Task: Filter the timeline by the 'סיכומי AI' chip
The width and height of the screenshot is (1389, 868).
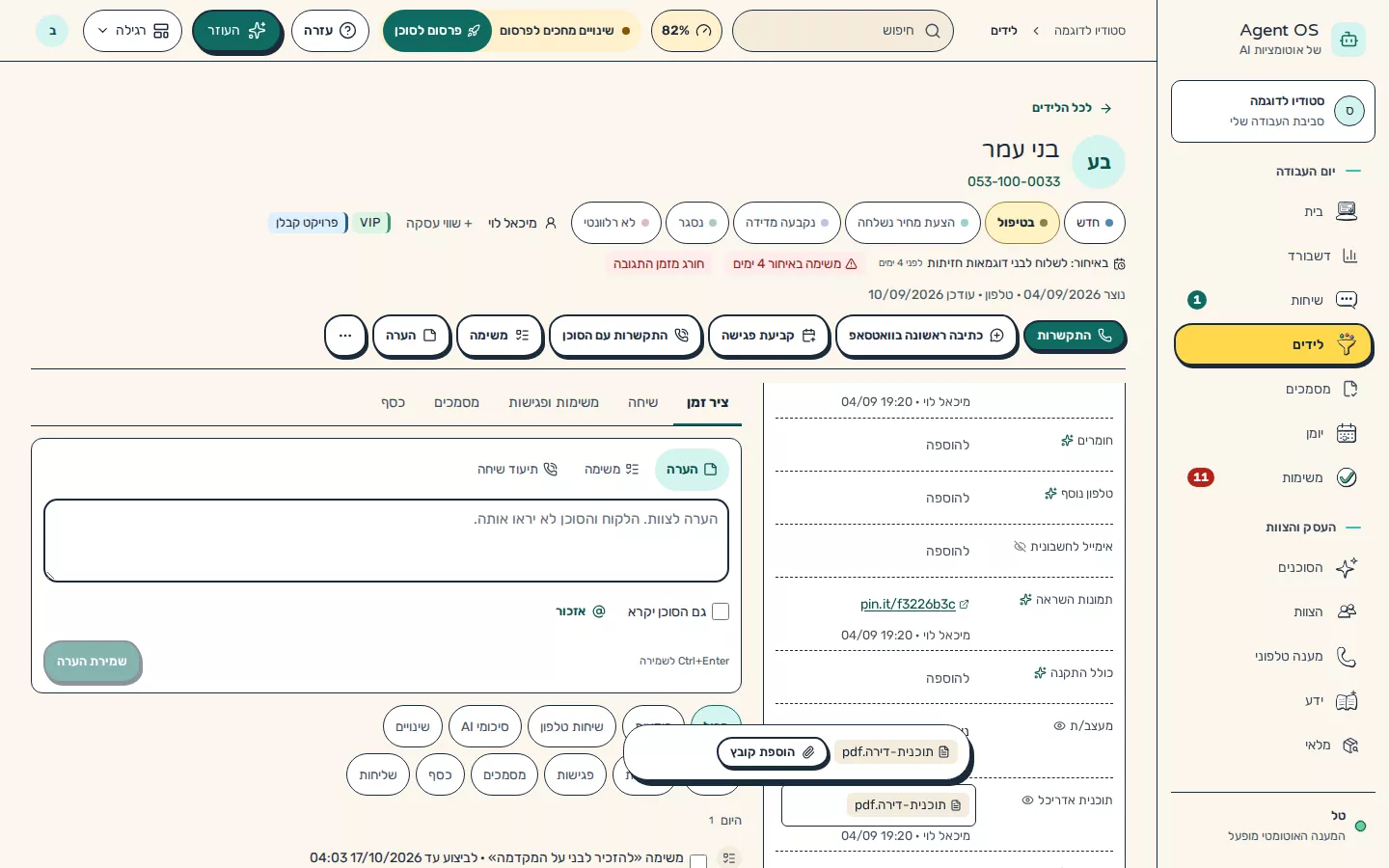Action: click(x=484, y=726)
